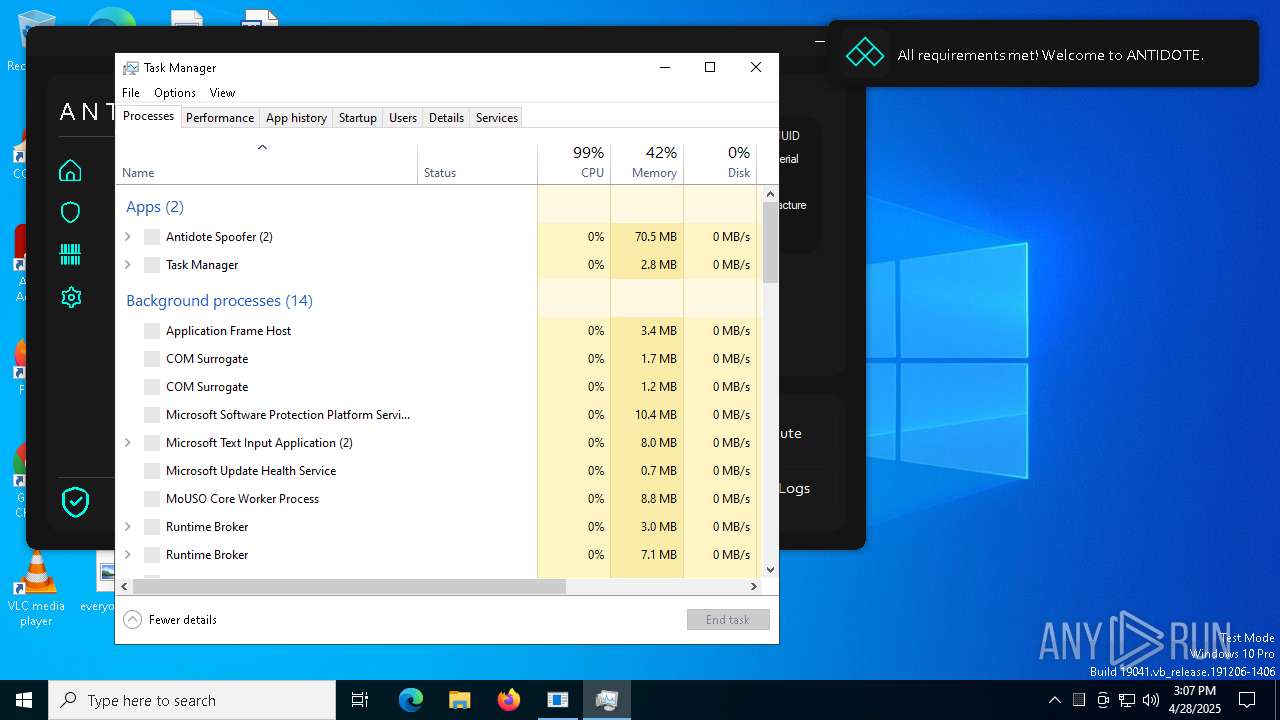The width and height of the screenshot is (1280, 720).
Task: Click the End task button
Action: pos(728,620)
